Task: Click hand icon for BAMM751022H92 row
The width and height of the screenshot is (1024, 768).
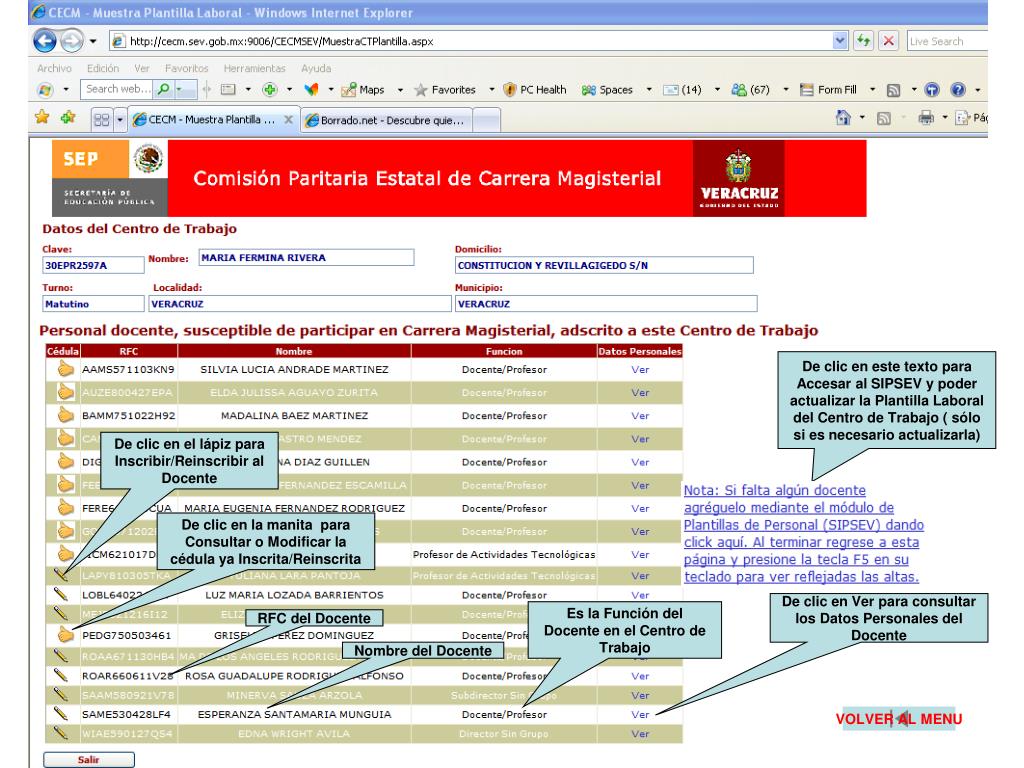Action: pyautogui.click(x=65, y=415)
